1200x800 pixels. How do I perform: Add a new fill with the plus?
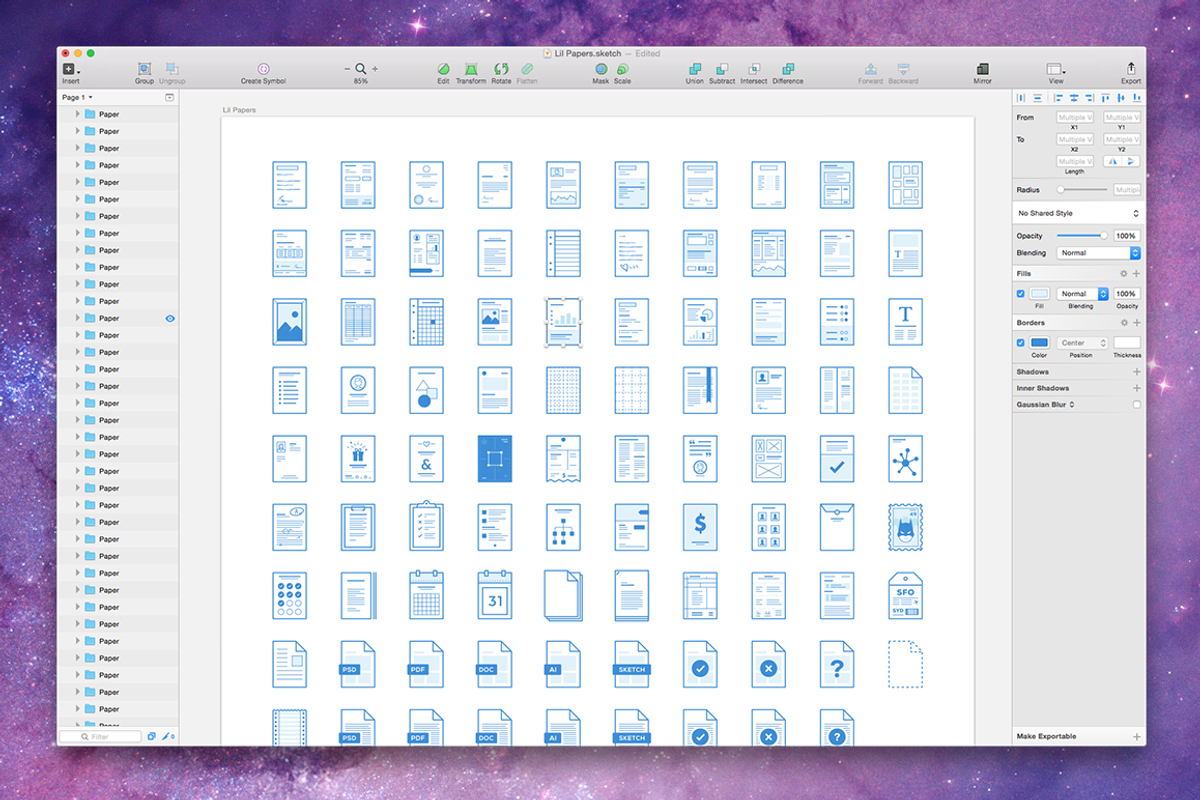point(1136,273)
